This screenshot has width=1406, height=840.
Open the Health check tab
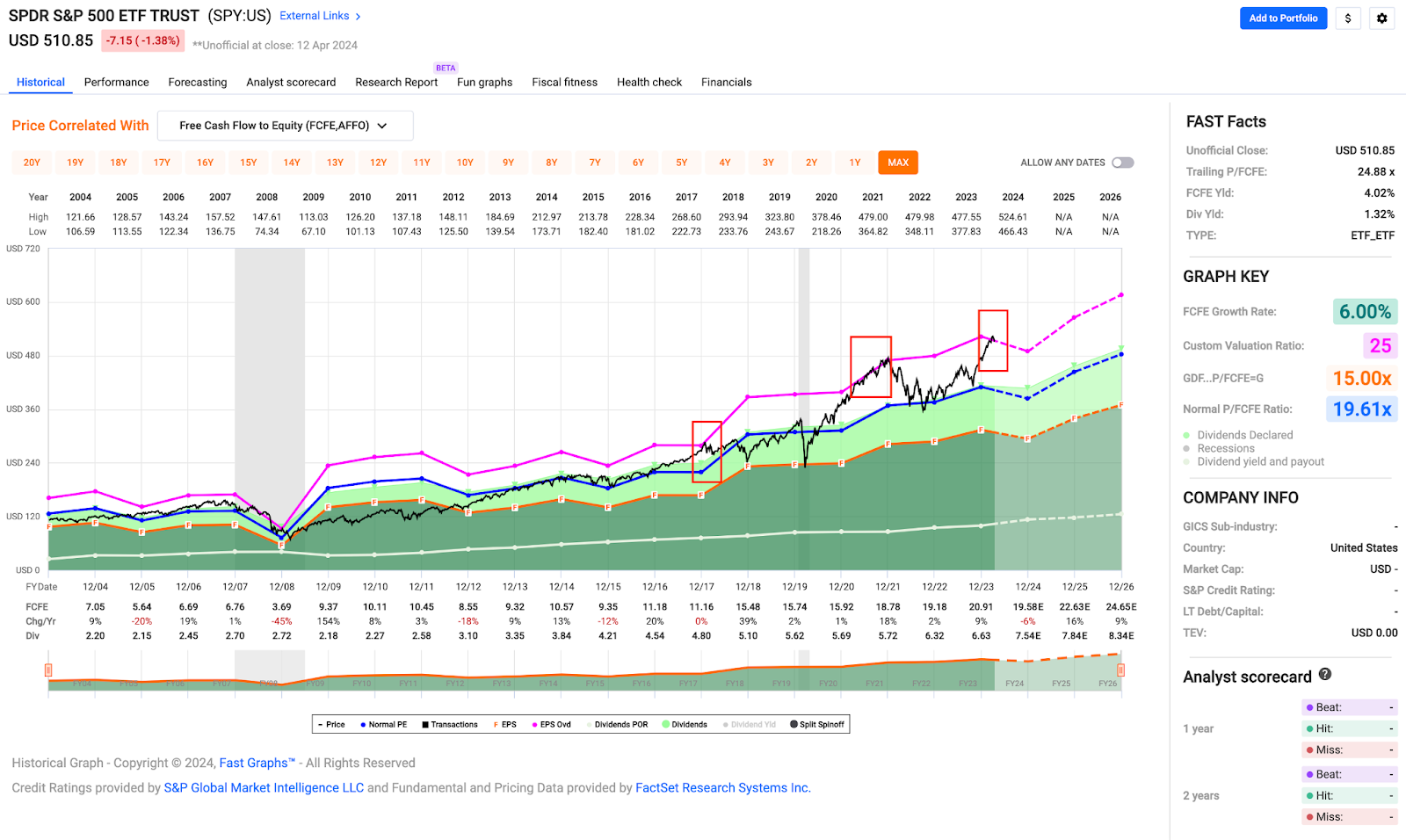click(x=649, y=83)
